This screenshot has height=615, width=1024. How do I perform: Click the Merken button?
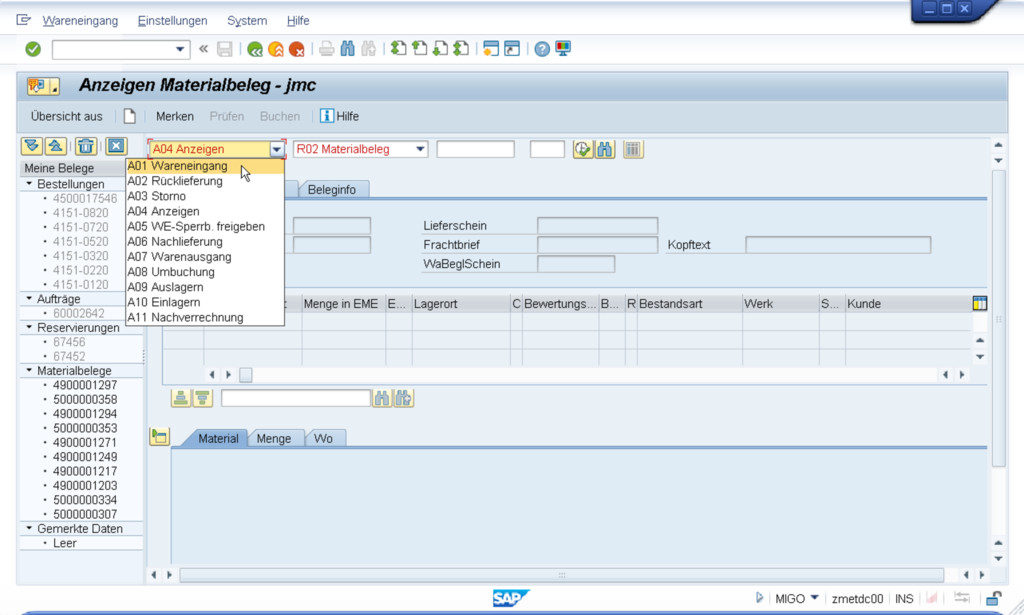175,117
